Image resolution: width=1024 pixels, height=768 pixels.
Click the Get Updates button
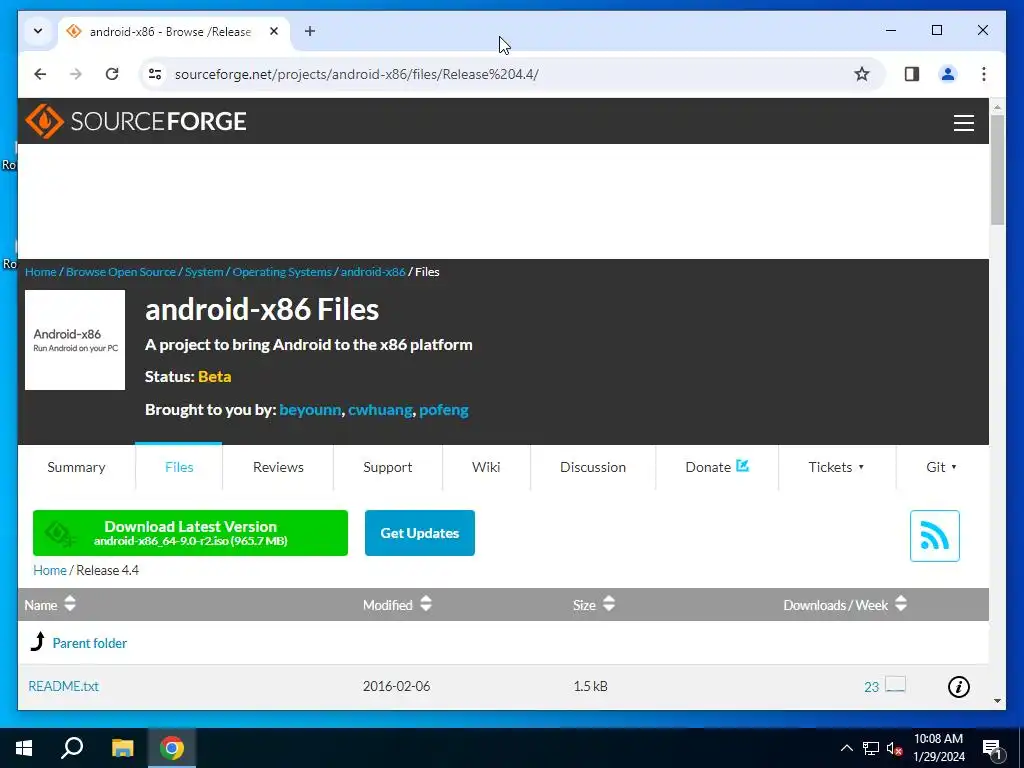point(420,533)
